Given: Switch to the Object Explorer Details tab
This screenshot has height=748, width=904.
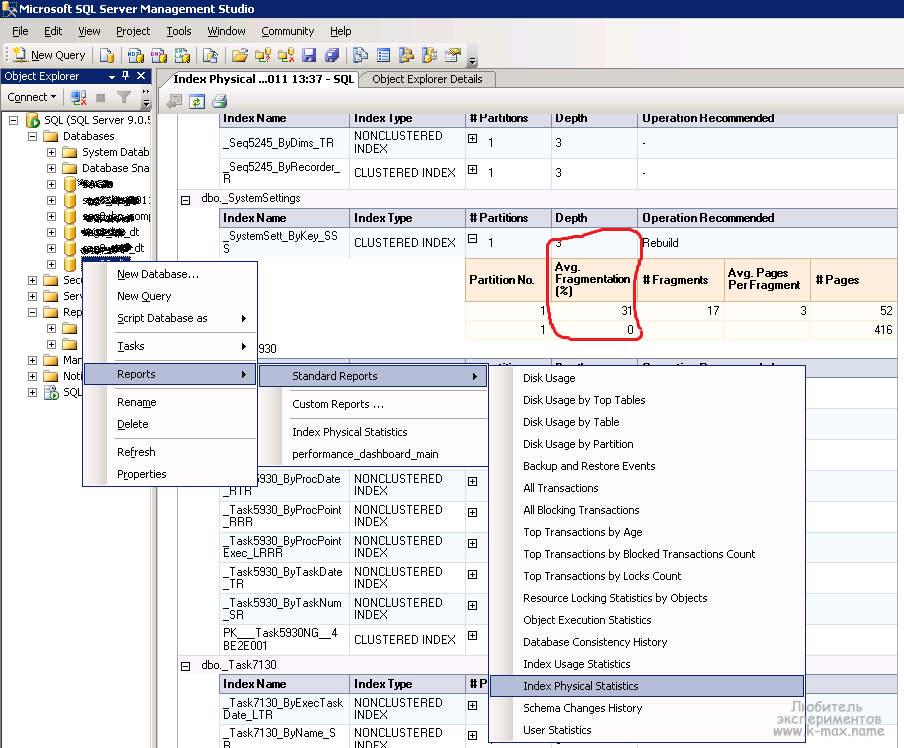Looking at the screenshot, I should (x=427, y=79).
